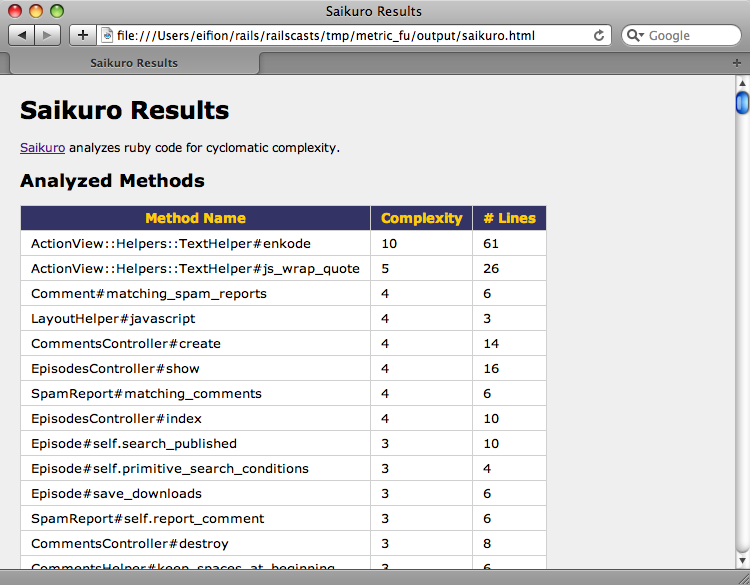Select the Saikuro Results tab
The image size is (750, 585).
[x=134, y=63]
